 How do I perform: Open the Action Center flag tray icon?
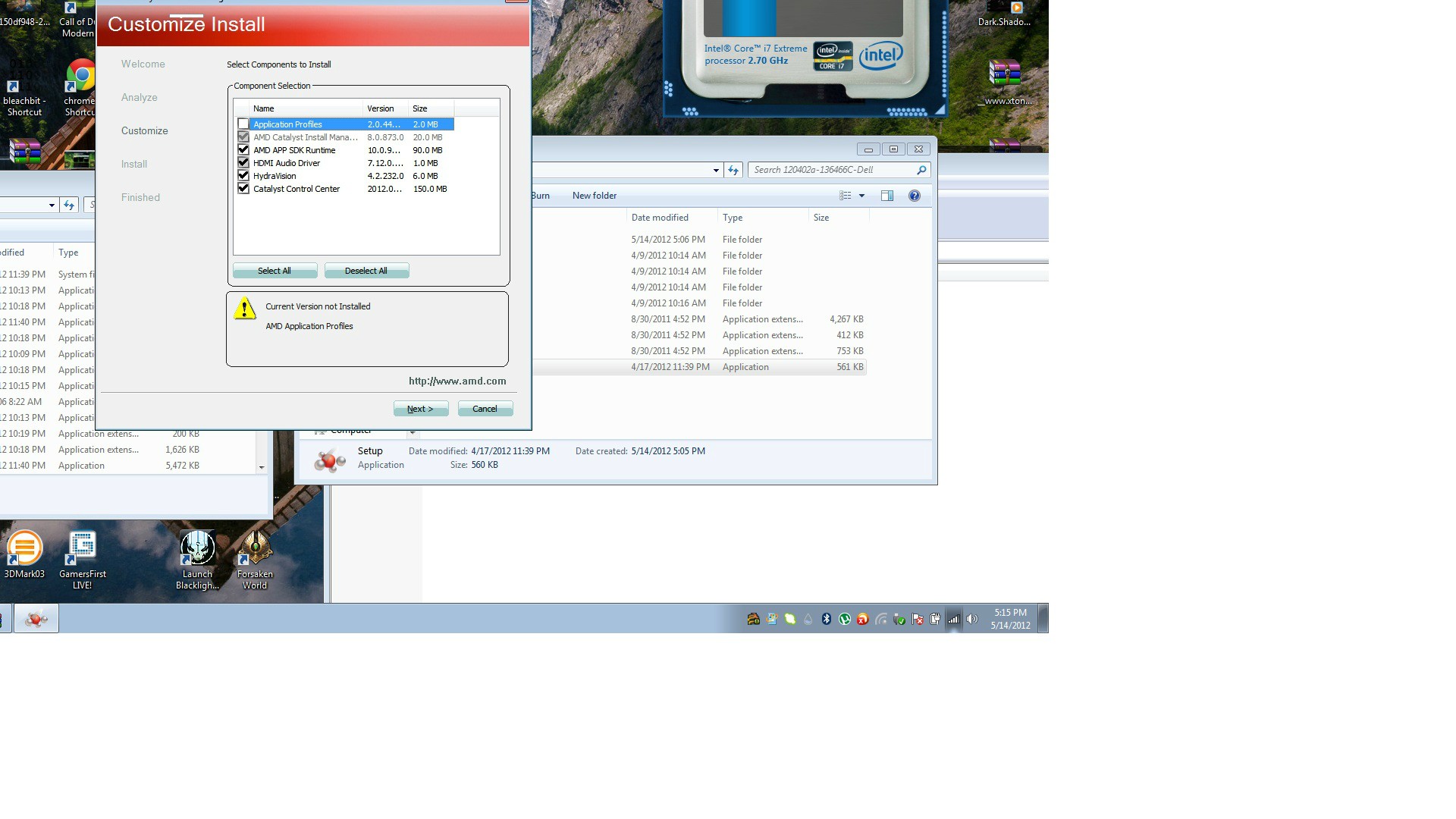pos(918,620)
